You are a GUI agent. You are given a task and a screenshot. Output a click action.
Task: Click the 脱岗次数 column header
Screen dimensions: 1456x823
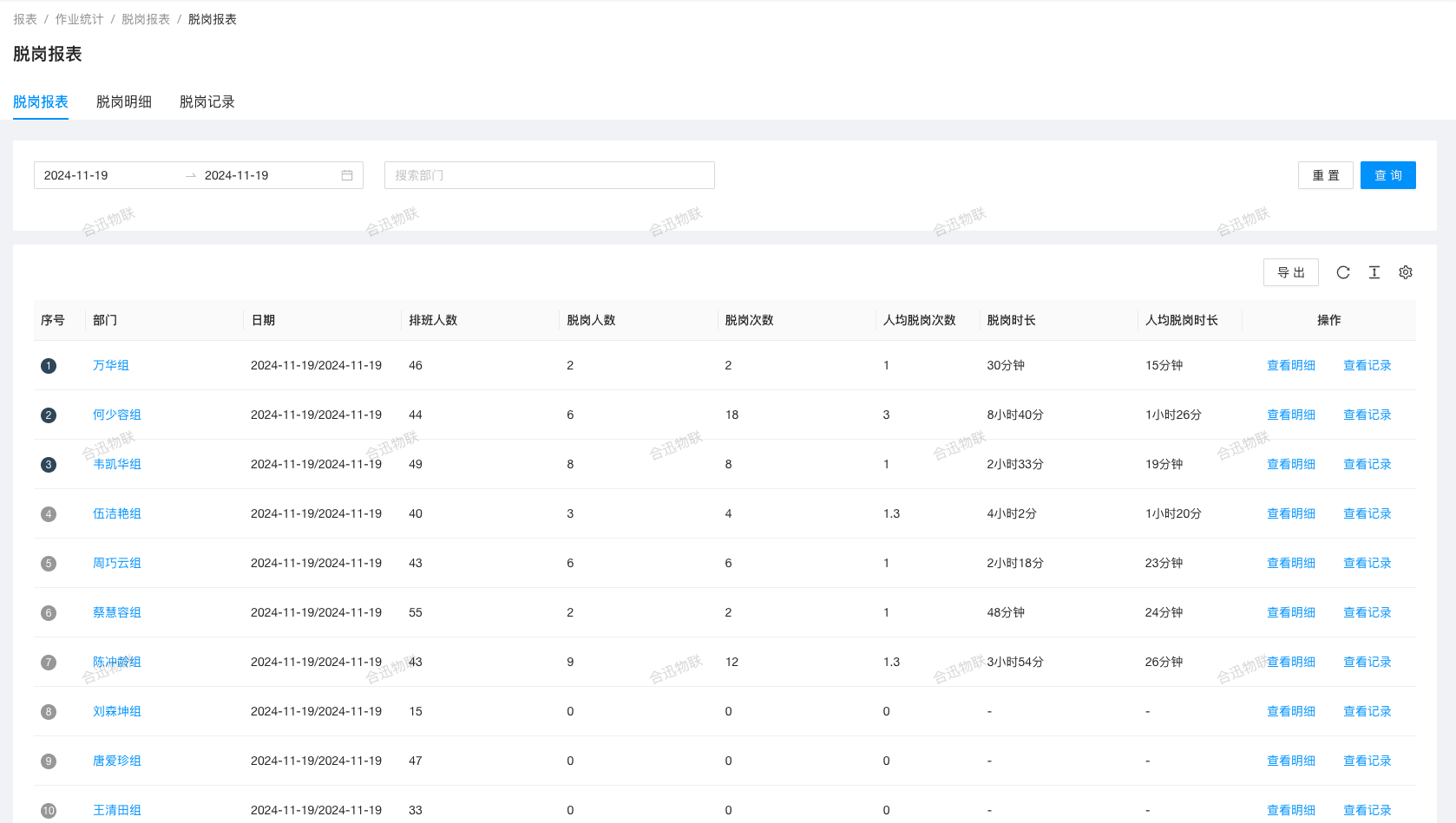click(749, 321)
